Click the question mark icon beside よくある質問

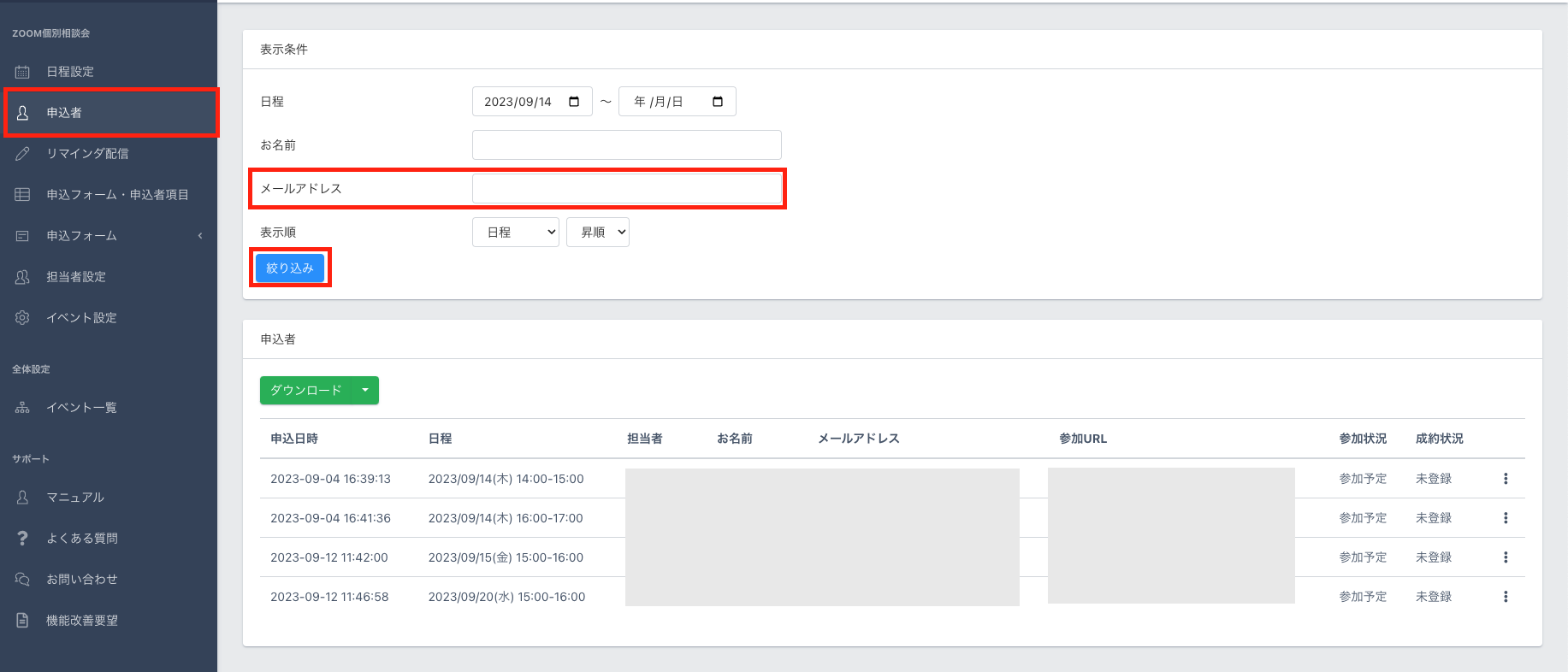coord(22,539)
